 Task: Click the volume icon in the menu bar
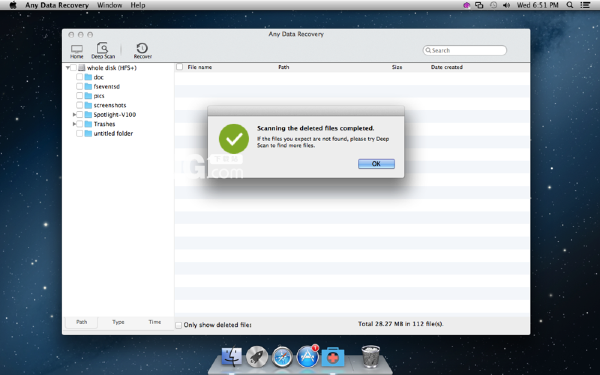click(x=506, y=5)
